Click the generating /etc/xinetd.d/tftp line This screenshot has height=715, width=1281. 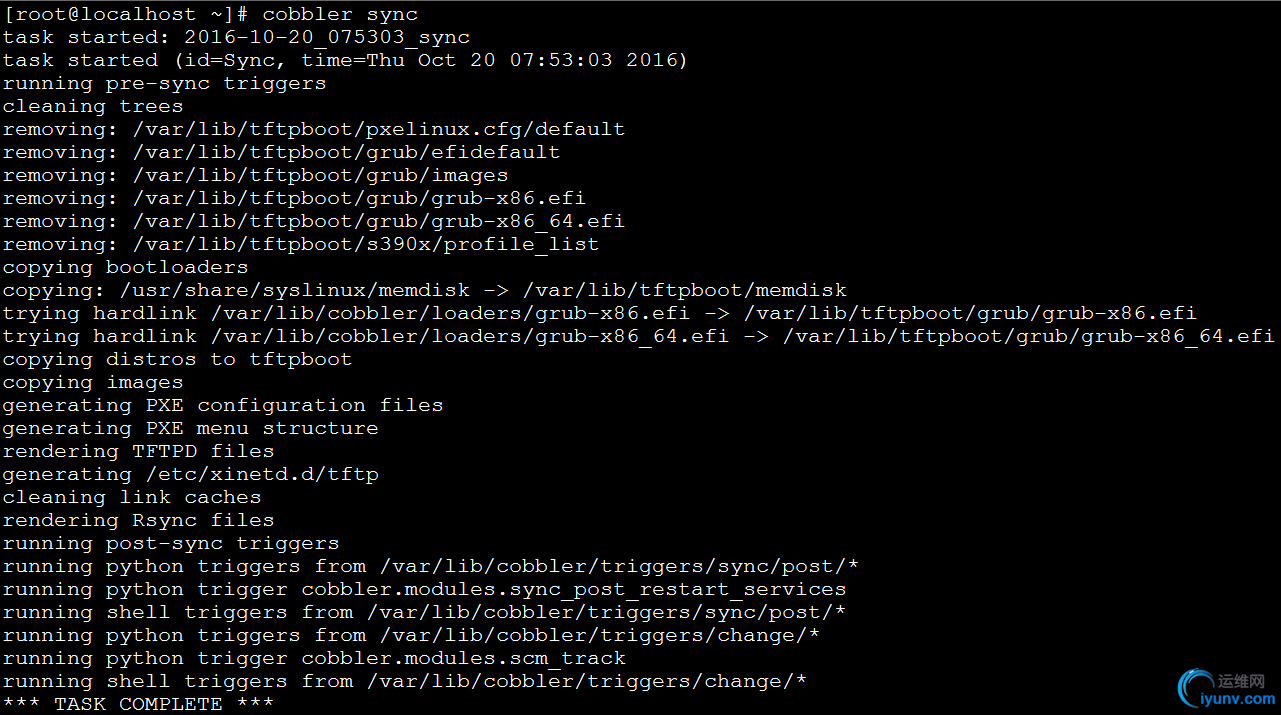(x=191, y=474)
